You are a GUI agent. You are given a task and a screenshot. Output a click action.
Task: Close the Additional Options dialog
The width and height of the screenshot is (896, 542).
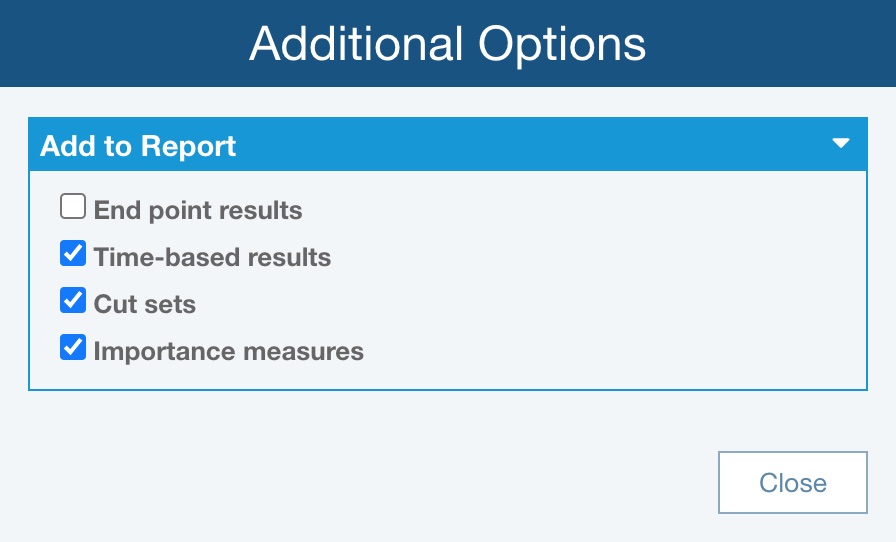tap(792, 483)
